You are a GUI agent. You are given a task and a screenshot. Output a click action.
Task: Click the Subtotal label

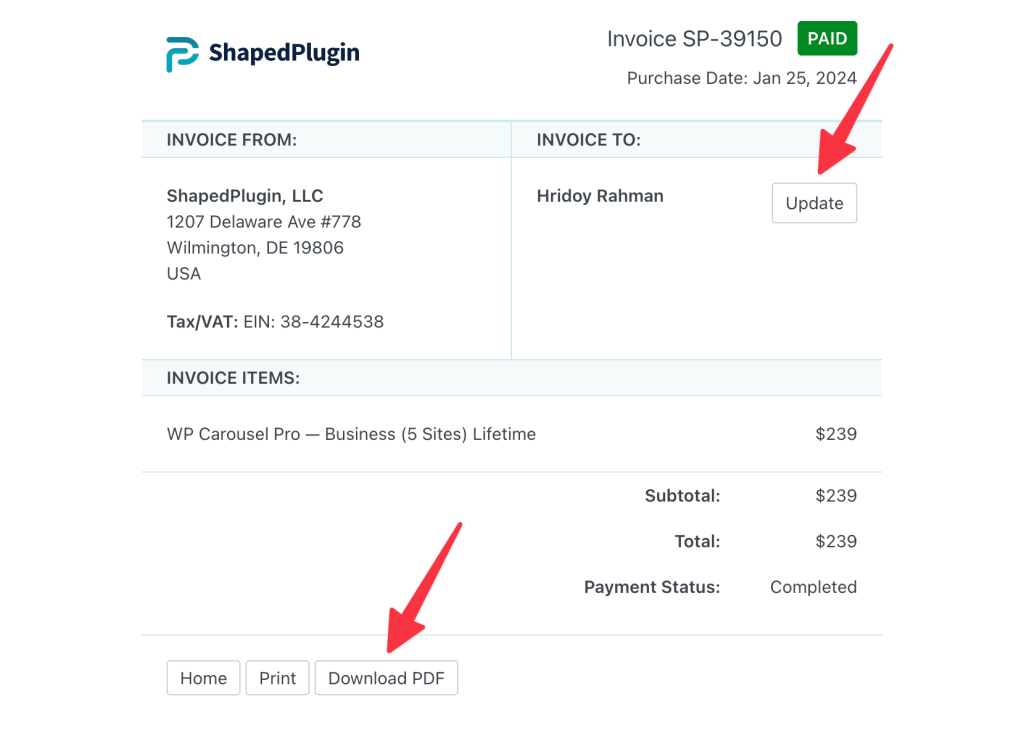[x=682, y=496]
